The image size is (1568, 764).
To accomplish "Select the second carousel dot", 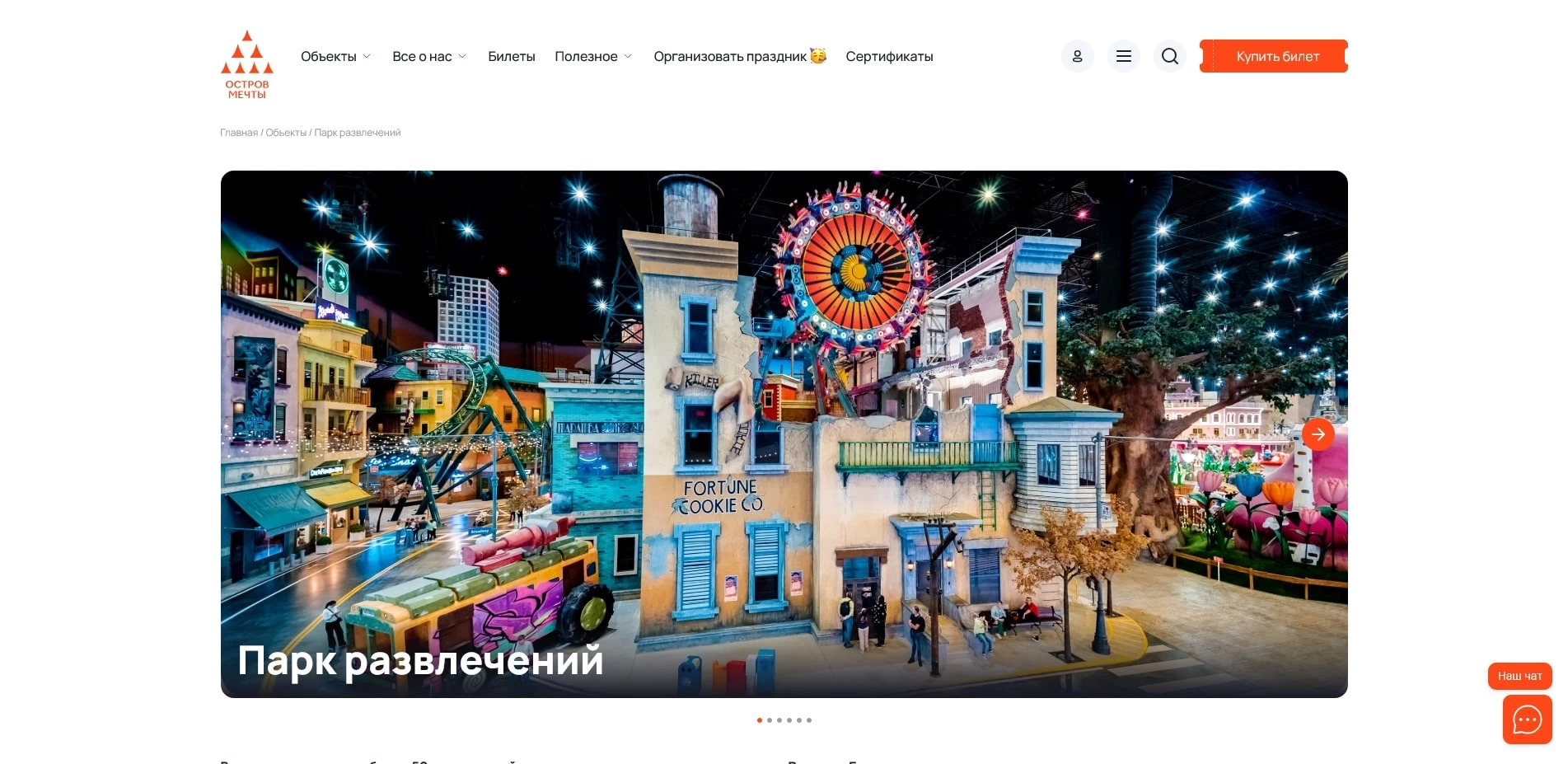I will [770, 719].
